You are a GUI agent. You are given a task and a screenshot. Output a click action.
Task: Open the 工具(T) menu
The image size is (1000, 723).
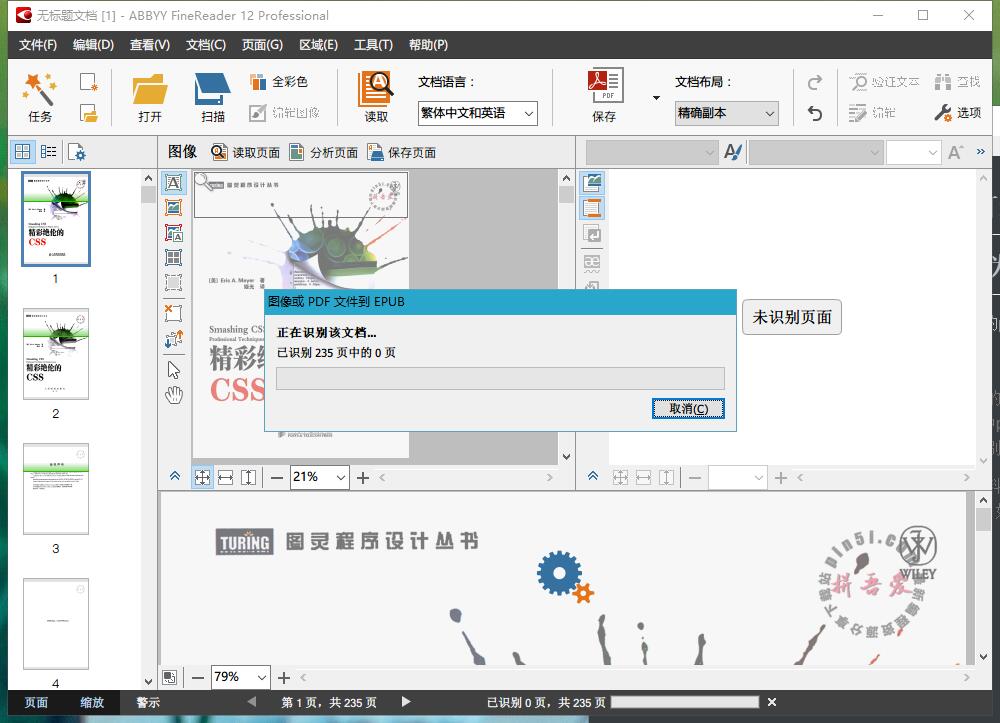coord(373,45)
